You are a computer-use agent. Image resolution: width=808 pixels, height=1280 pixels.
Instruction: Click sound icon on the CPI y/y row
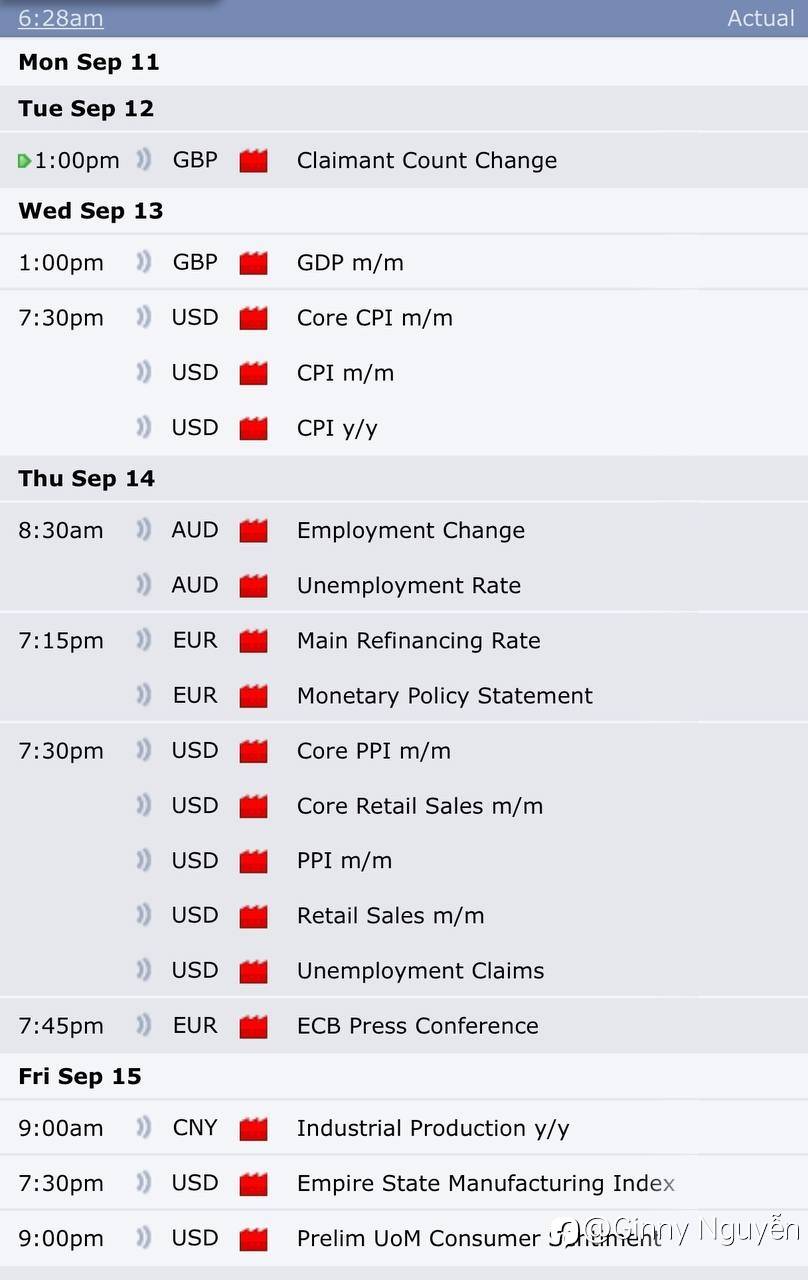144,427
